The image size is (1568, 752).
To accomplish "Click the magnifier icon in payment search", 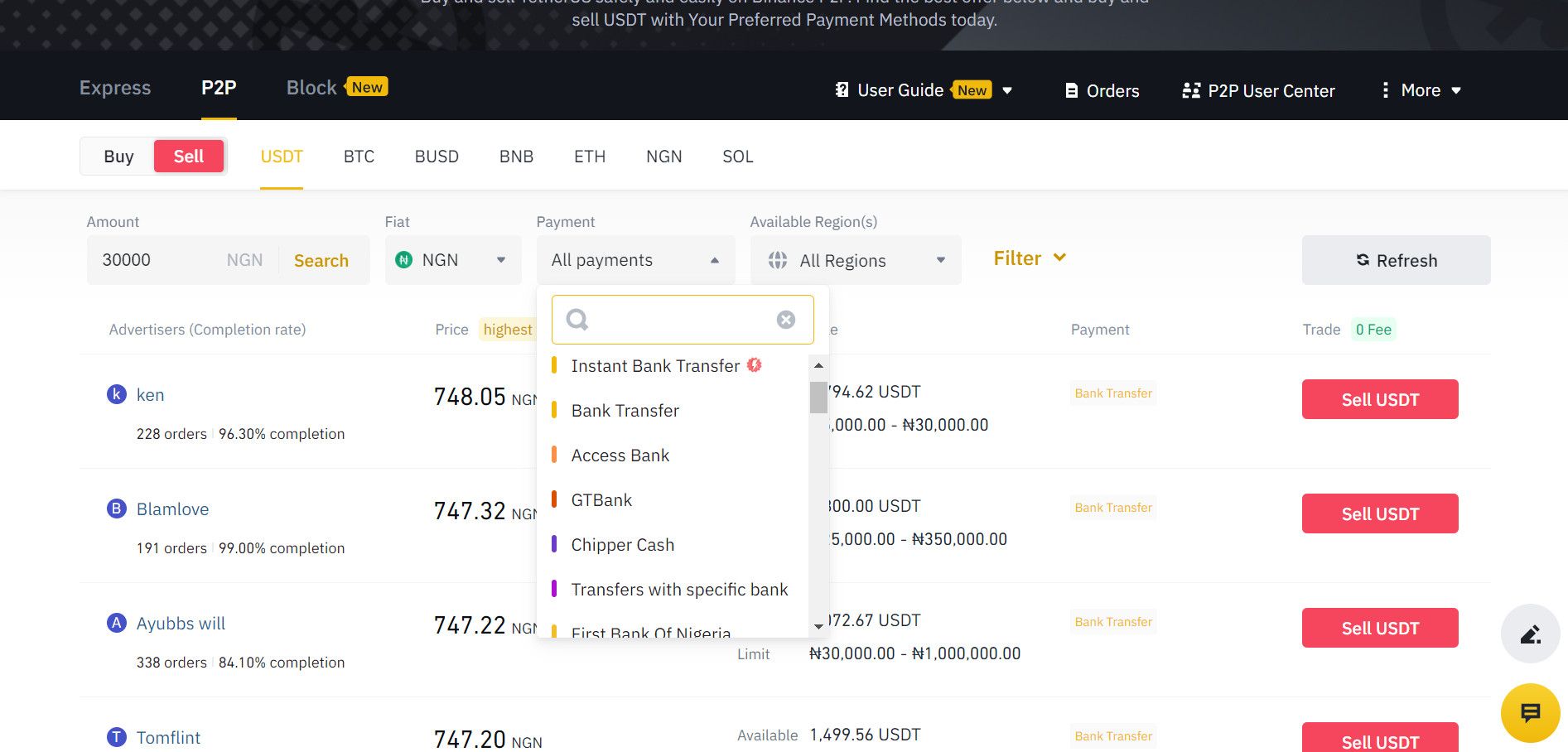I will 577,319.
